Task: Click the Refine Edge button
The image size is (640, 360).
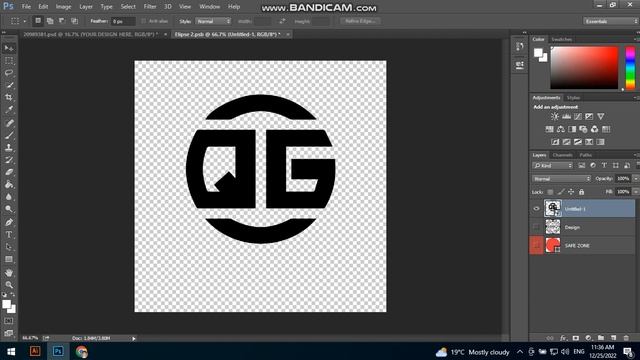Action: (x=360, y=21)
